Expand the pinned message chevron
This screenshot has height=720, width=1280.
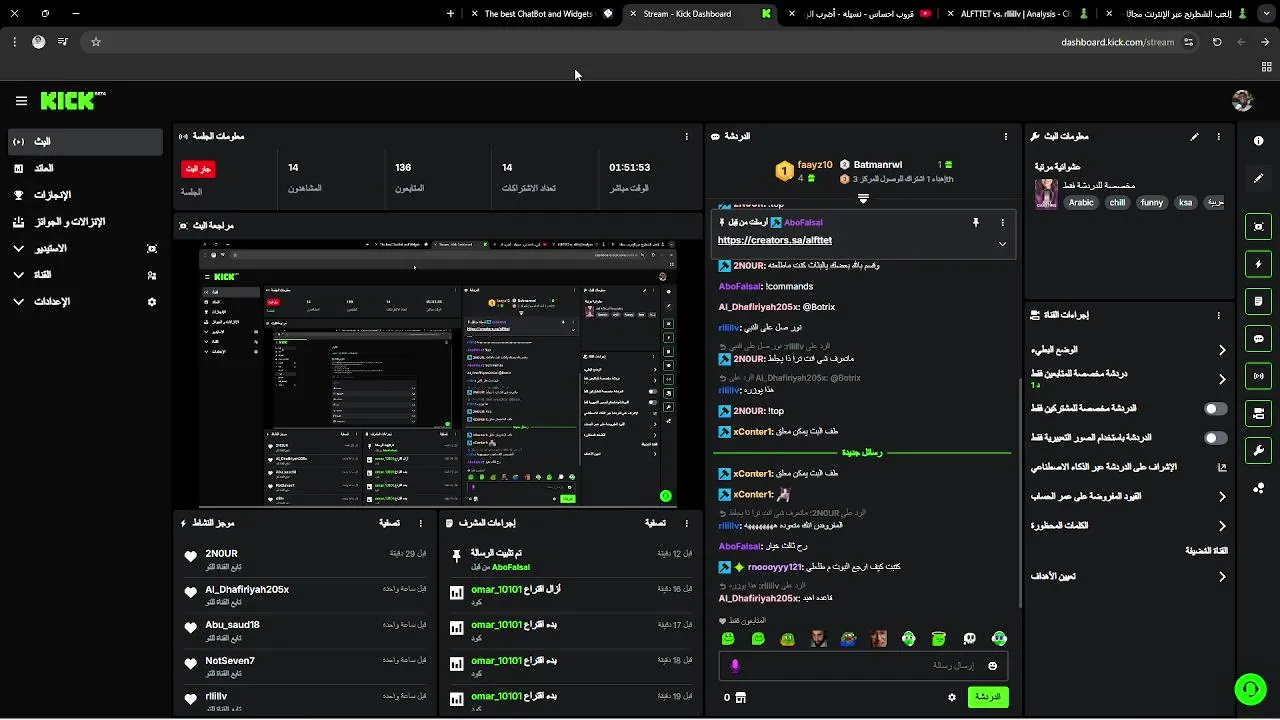click(x=1002, y=243)
